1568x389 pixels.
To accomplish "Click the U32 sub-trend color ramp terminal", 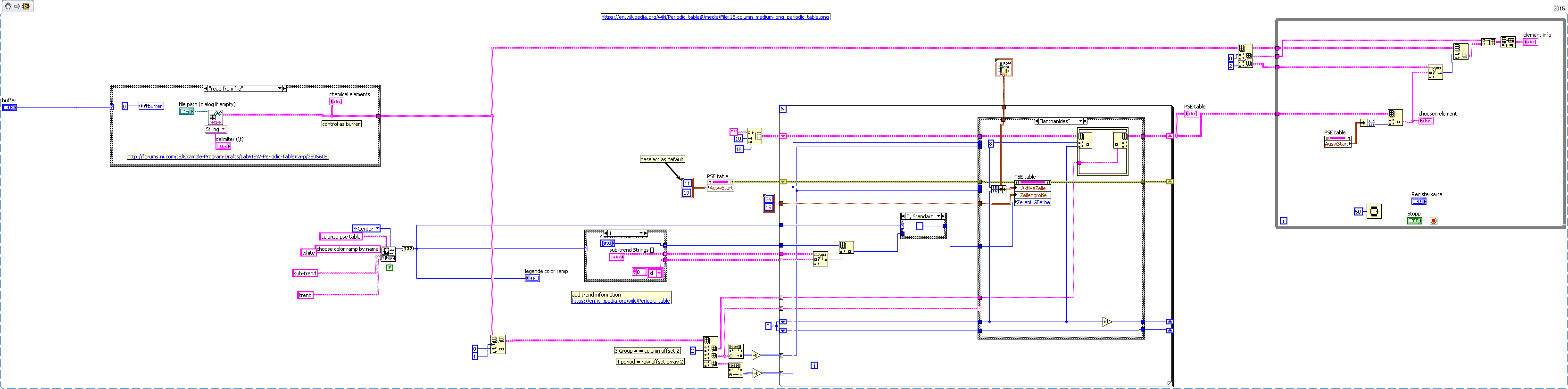I will click(607, 243).
